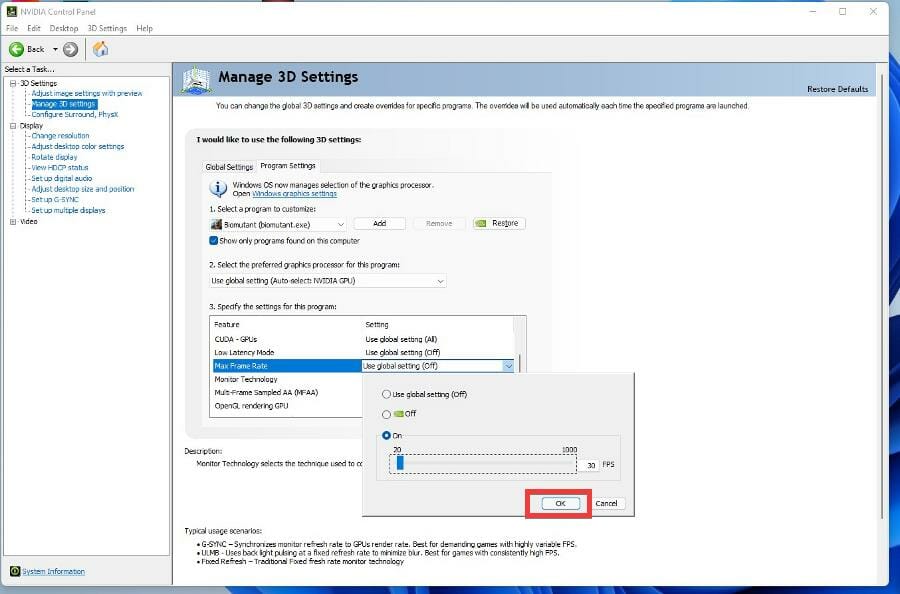
Task: Open the Help menu
Action: click(x=144, y=28)
